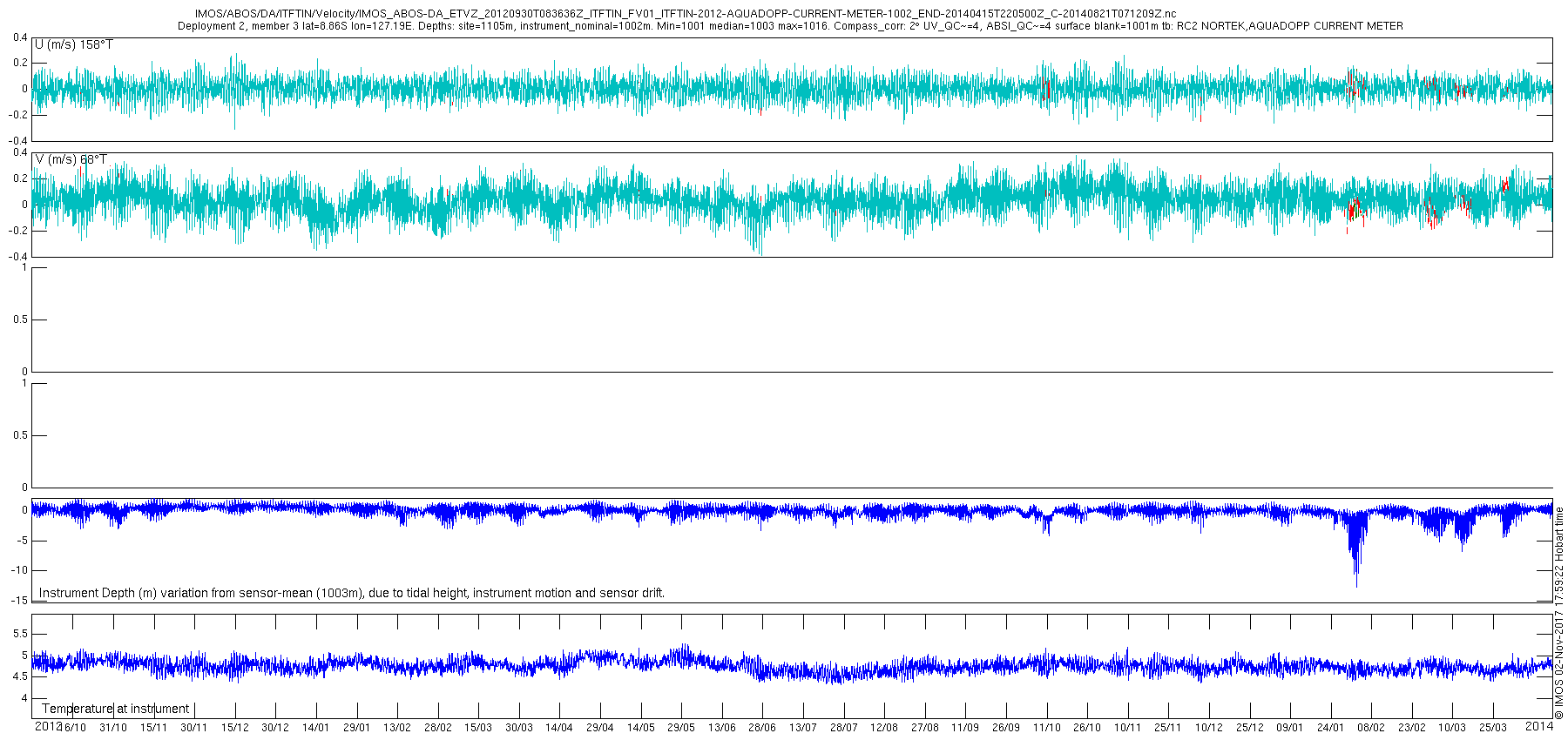Choose the '12/08' date tick label
The height and width of the screenshot is (740, 1568).
pos(883,728)
